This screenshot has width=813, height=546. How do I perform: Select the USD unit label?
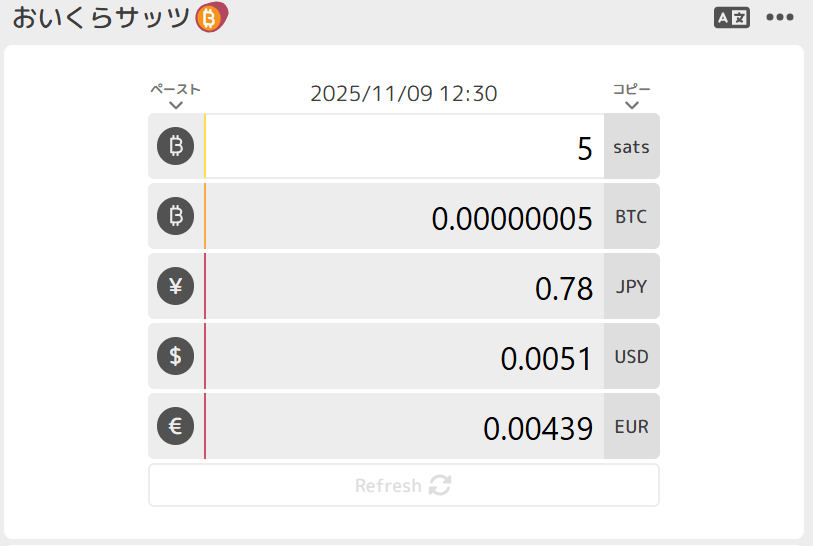[631, 357]
